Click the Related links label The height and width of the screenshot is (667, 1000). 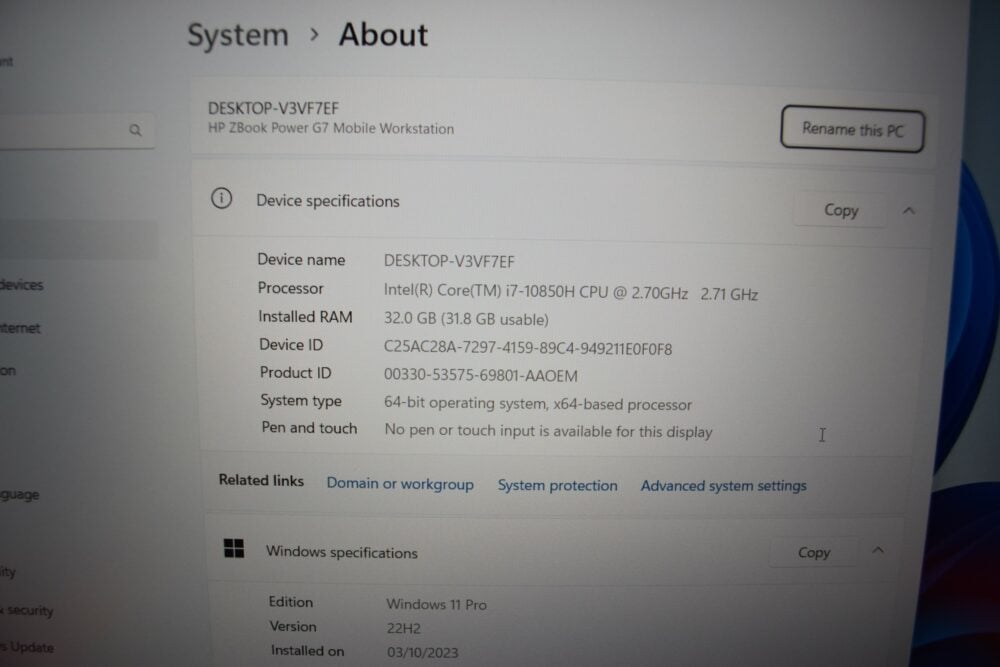[261, 480]
